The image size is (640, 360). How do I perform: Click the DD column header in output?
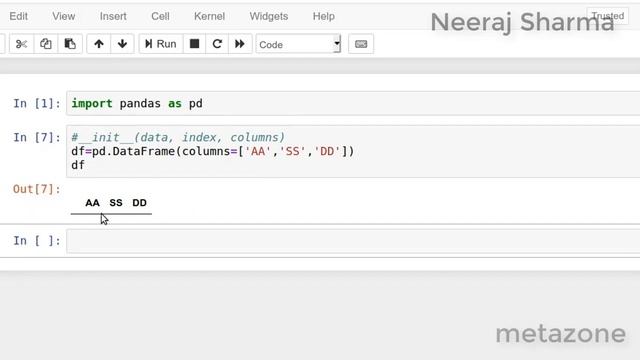139,203
